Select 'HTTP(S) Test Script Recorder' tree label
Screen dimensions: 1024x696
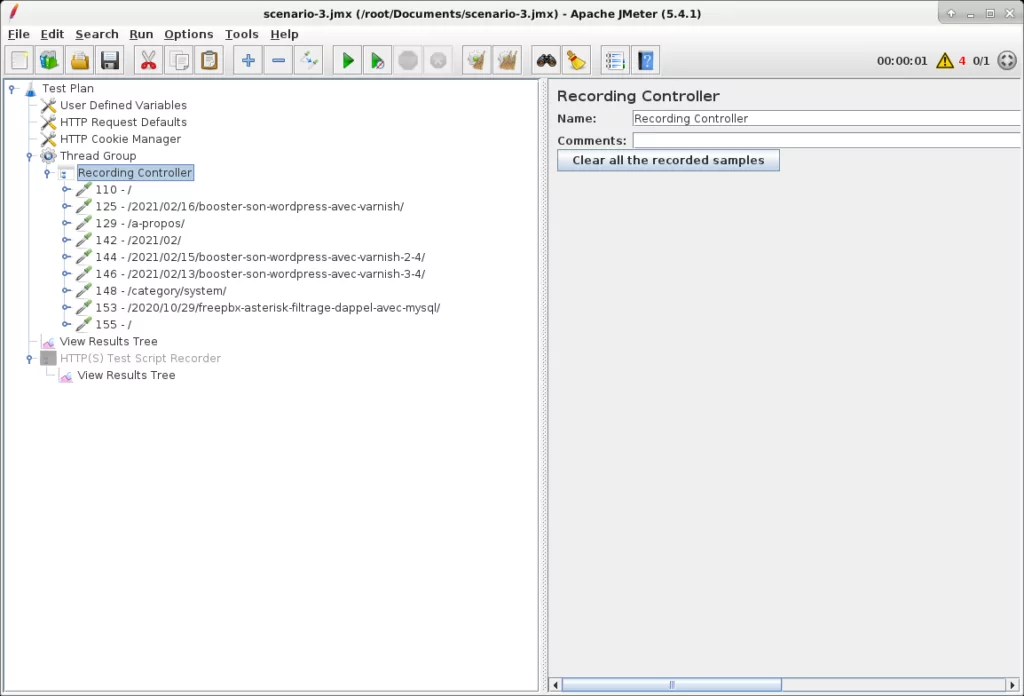click(x=140, y=358)
